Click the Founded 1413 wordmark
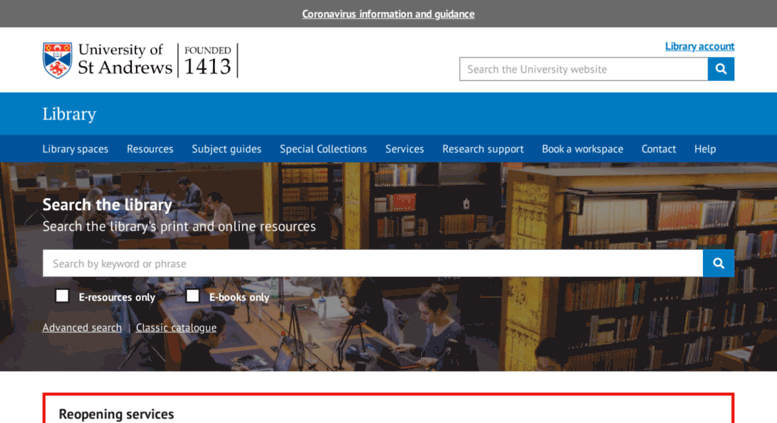 tap(208, 60)
